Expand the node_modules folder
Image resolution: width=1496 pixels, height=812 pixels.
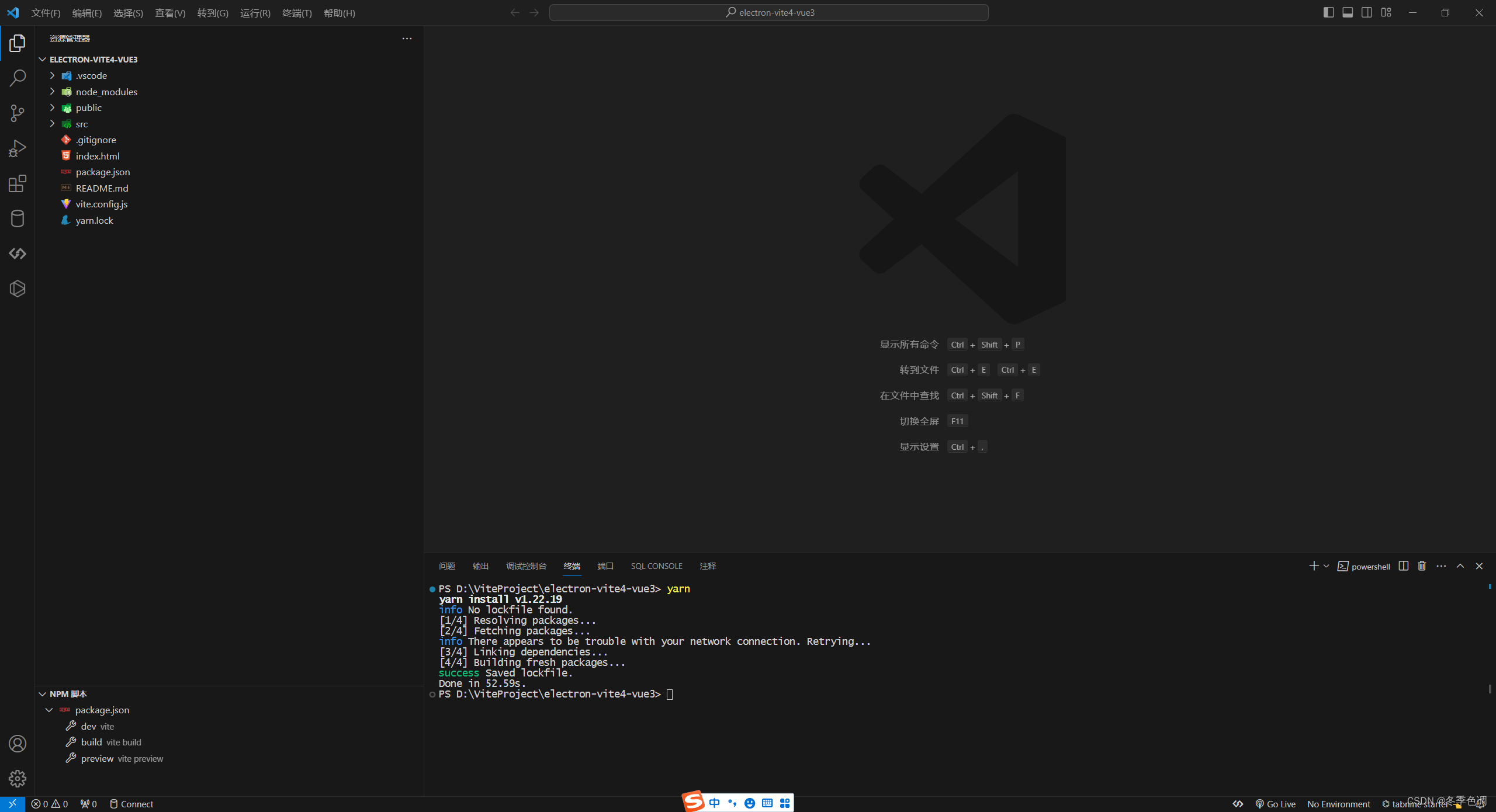[106, 92]
